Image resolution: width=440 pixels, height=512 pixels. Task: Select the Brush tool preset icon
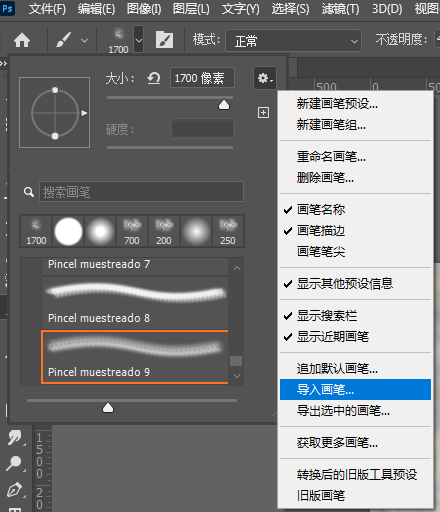tap(63, 40)
